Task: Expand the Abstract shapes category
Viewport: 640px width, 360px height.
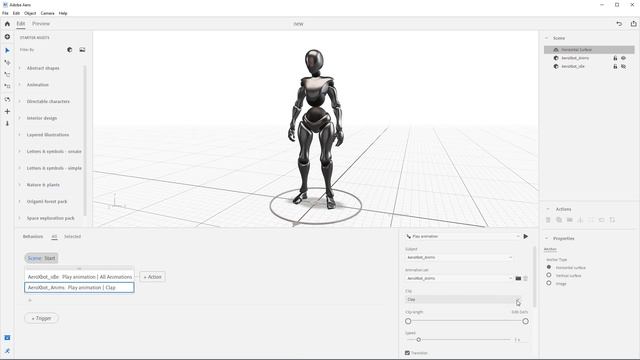Action: coord(19,68)
